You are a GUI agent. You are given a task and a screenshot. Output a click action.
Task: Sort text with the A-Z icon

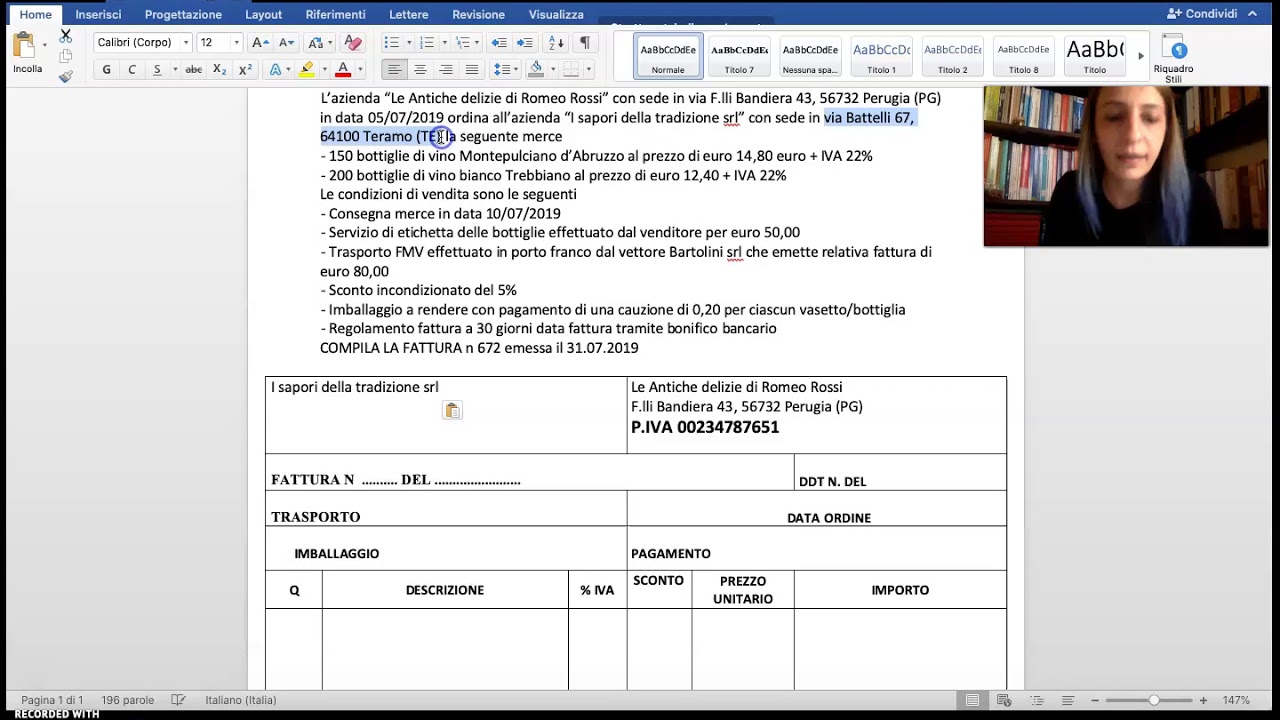pos(557,42)
